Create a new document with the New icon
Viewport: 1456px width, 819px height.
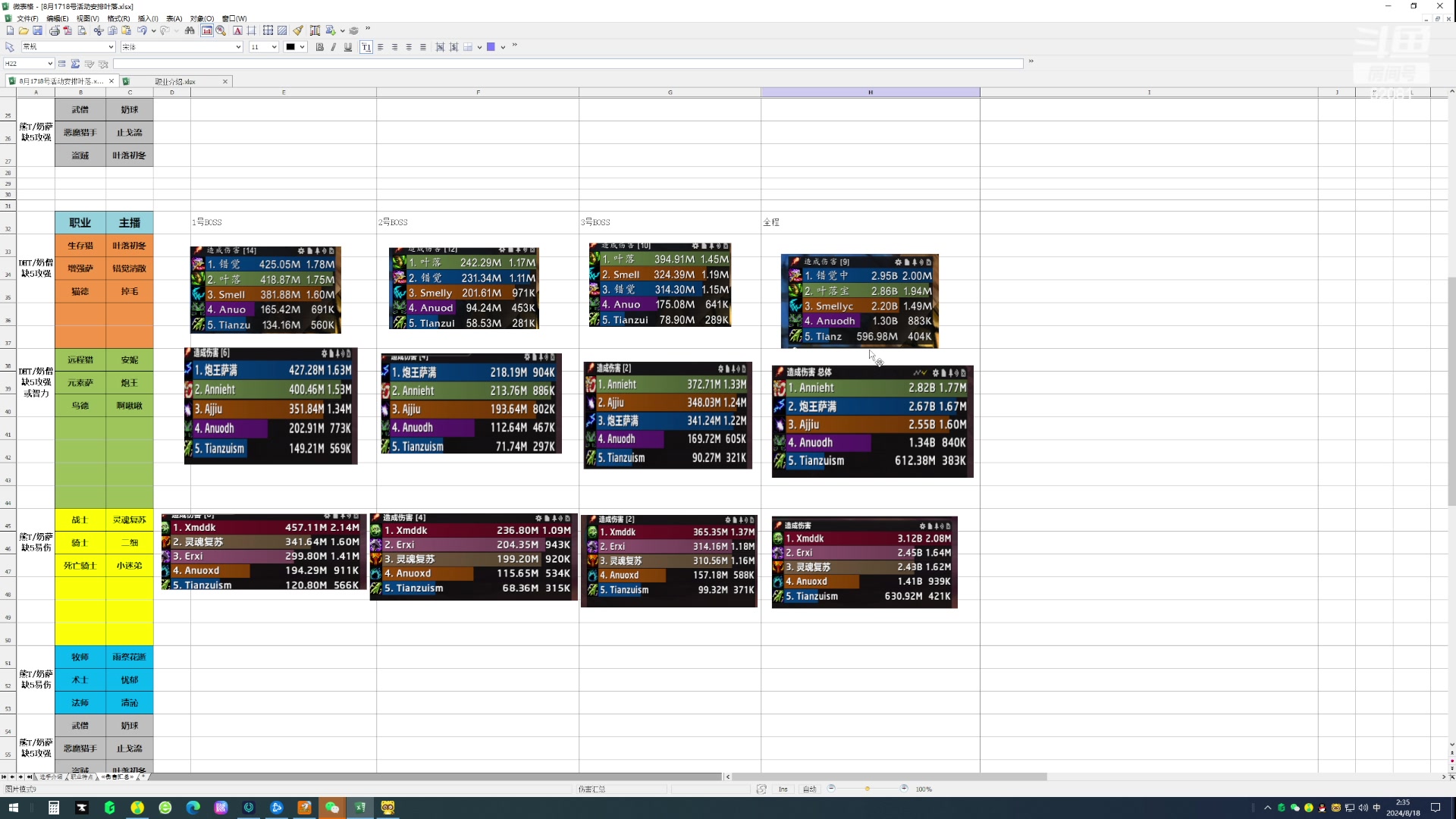[x=10, y=30]
